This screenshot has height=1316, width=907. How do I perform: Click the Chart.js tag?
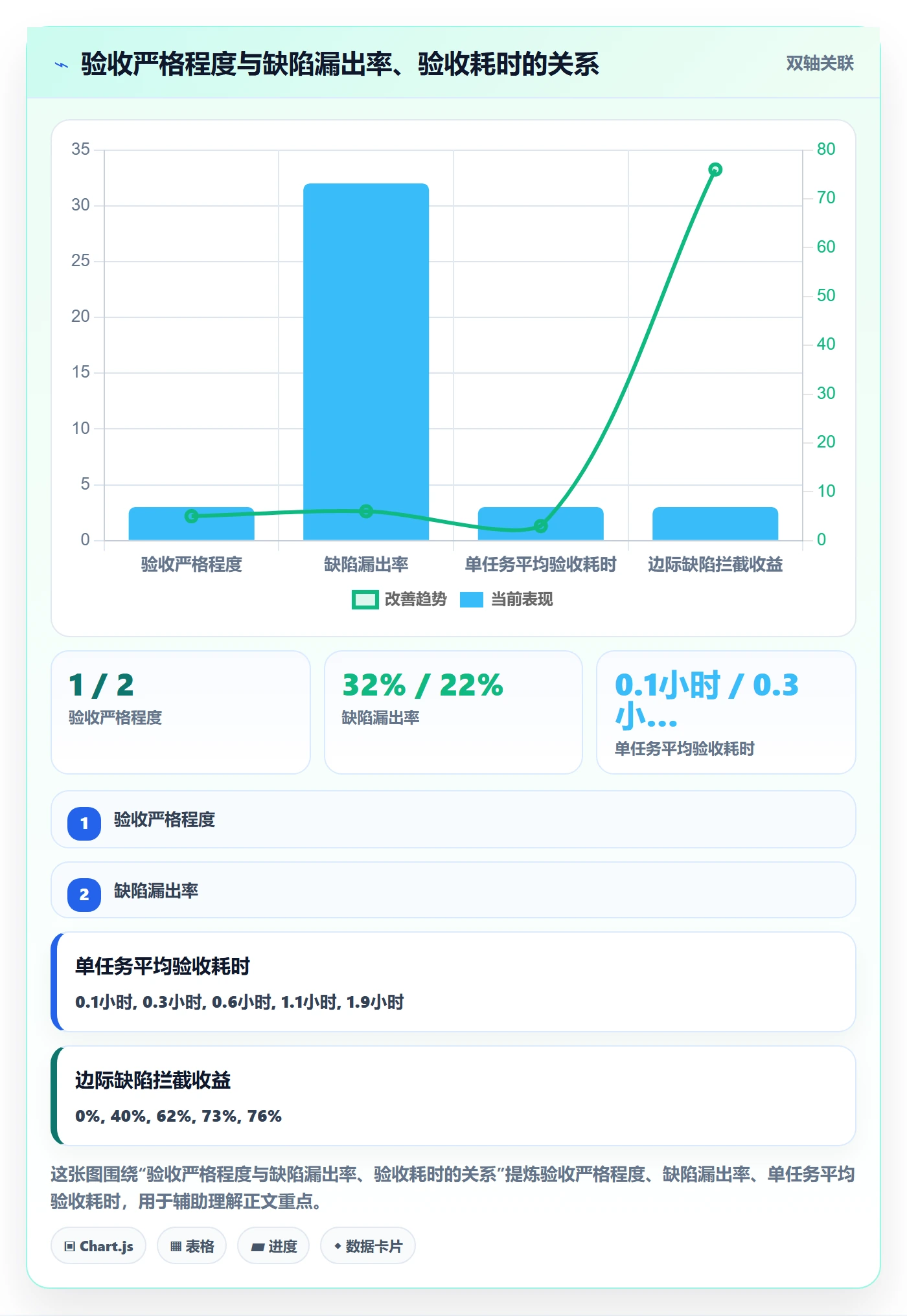98,1246
